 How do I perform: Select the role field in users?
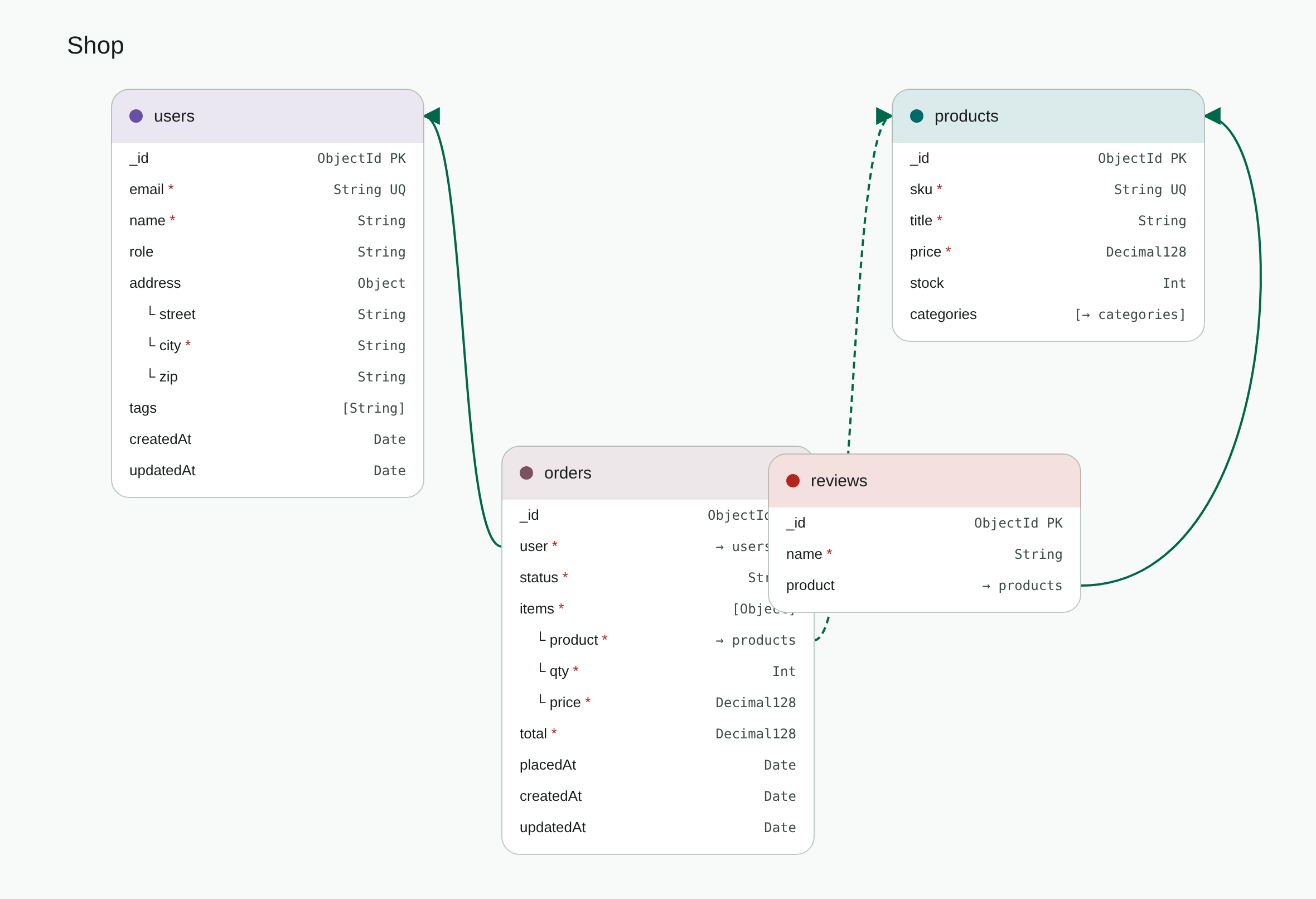pos(268,252)
